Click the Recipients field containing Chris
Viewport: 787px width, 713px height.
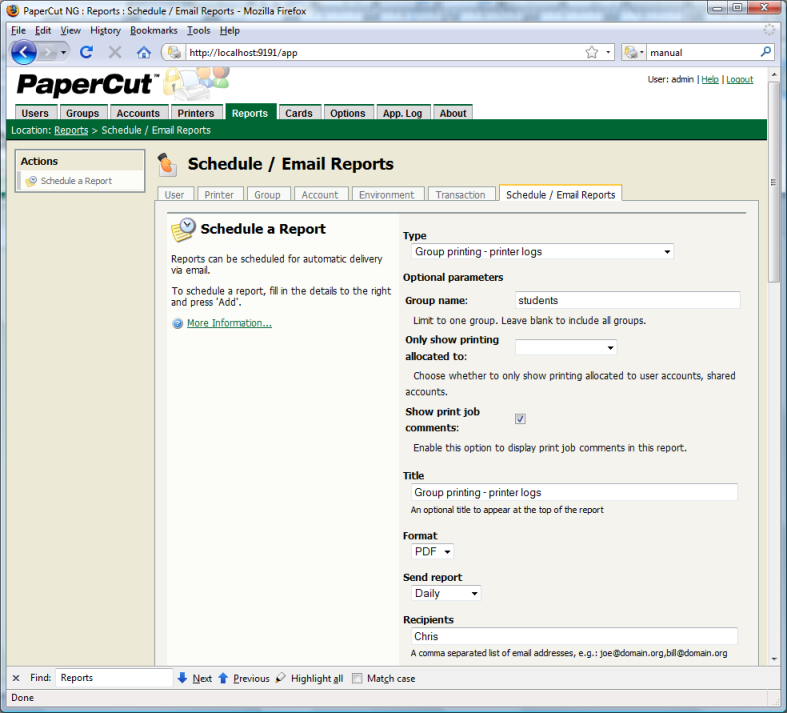tap(574, 636)
